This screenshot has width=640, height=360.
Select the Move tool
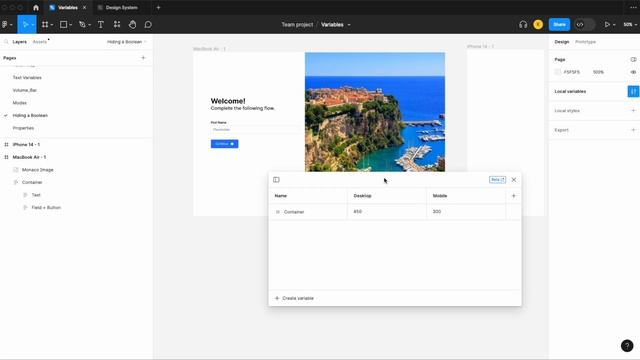[25, 24]
